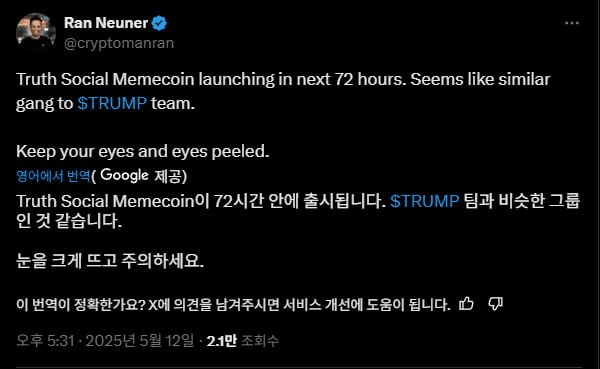The image size is (600, 369).
Task: Click the 영어에서 번역 translation link
Action: 53,176
